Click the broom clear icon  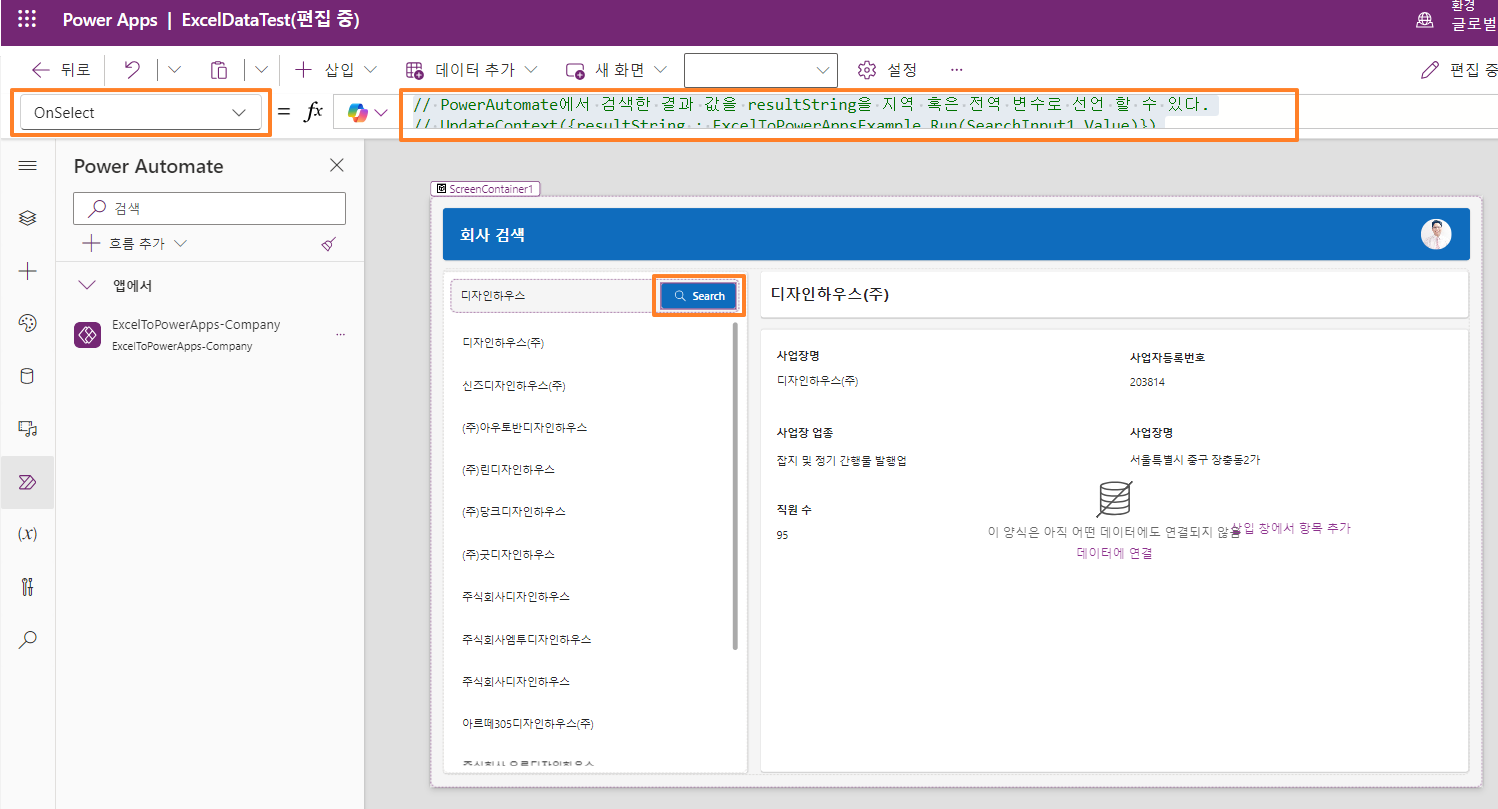pos(329,244)
